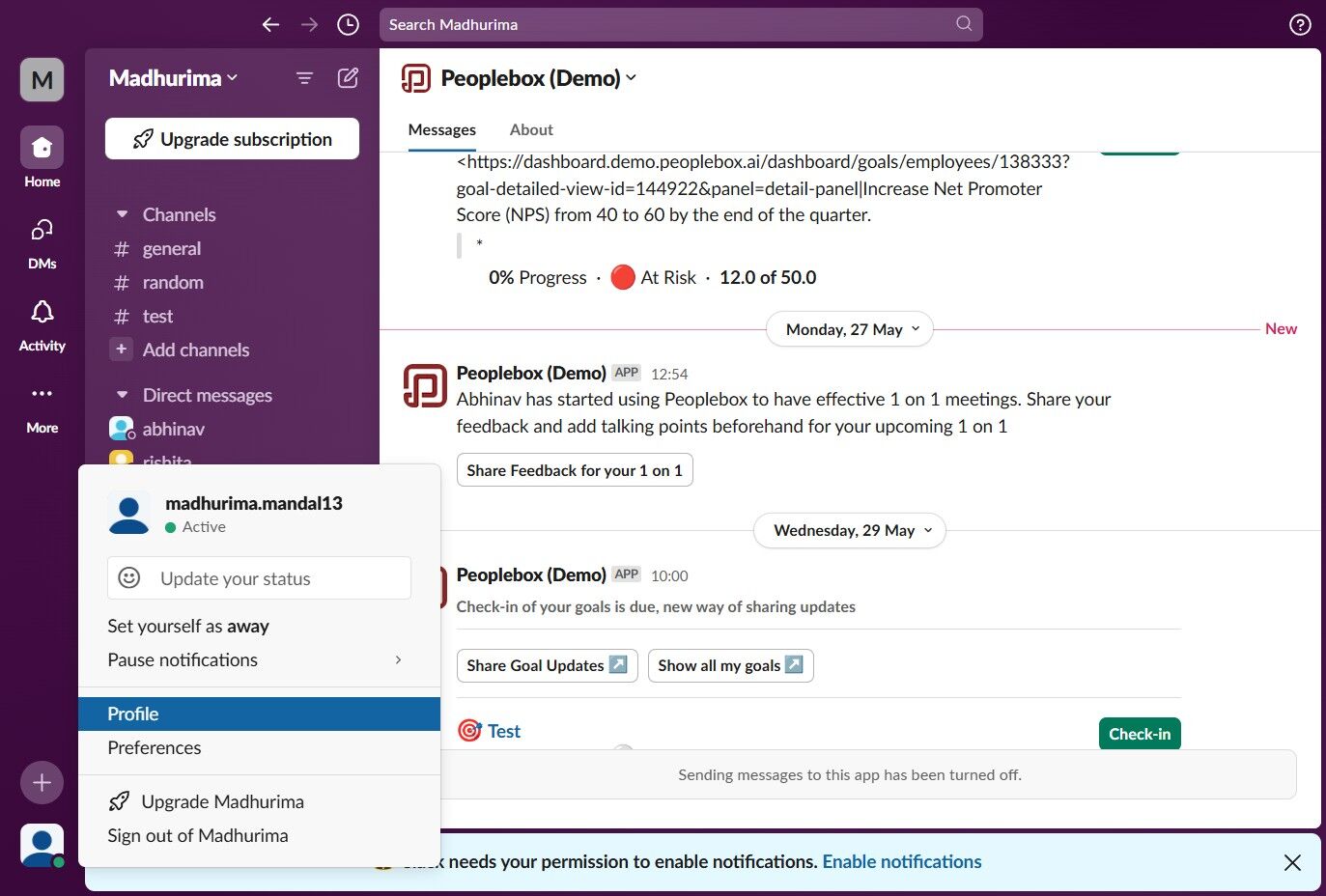
Task: Click Peoplebox logo in channel header
Action: tap(416, 78)
